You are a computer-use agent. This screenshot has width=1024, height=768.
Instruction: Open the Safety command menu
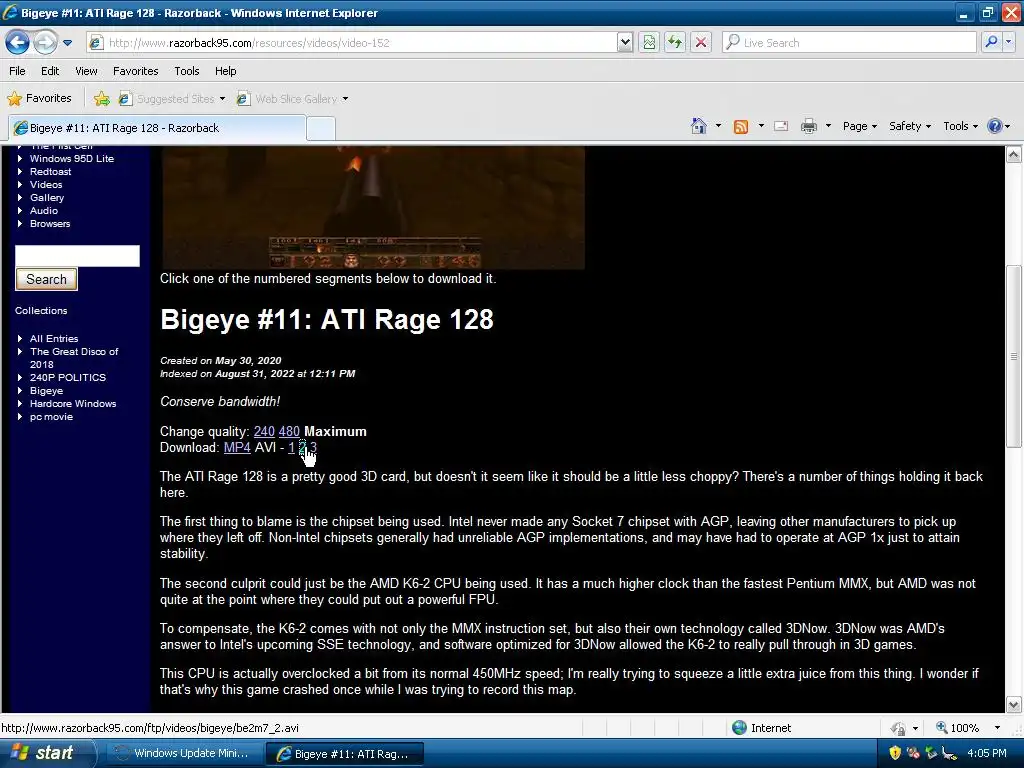coord(910,126)
